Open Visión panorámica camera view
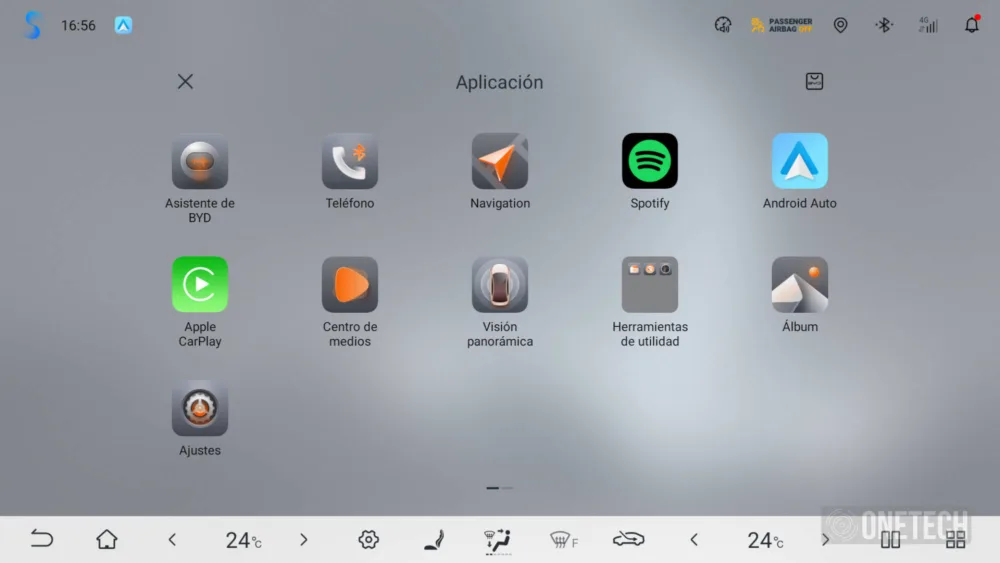Screen dimensions: 1000x563 click(500, 285)
